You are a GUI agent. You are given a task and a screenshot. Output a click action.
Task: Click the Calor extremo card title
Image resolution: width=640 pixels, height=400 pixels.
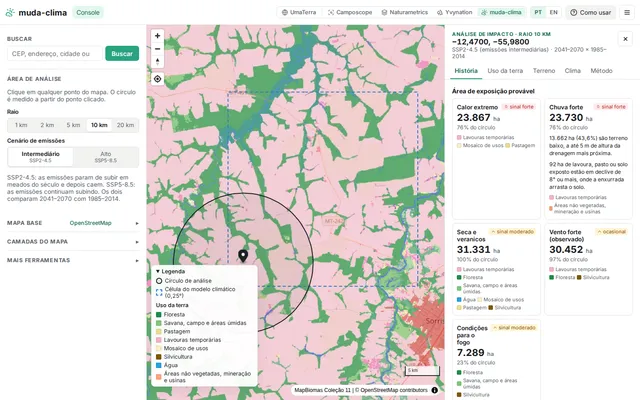click(x=477, y=107)
